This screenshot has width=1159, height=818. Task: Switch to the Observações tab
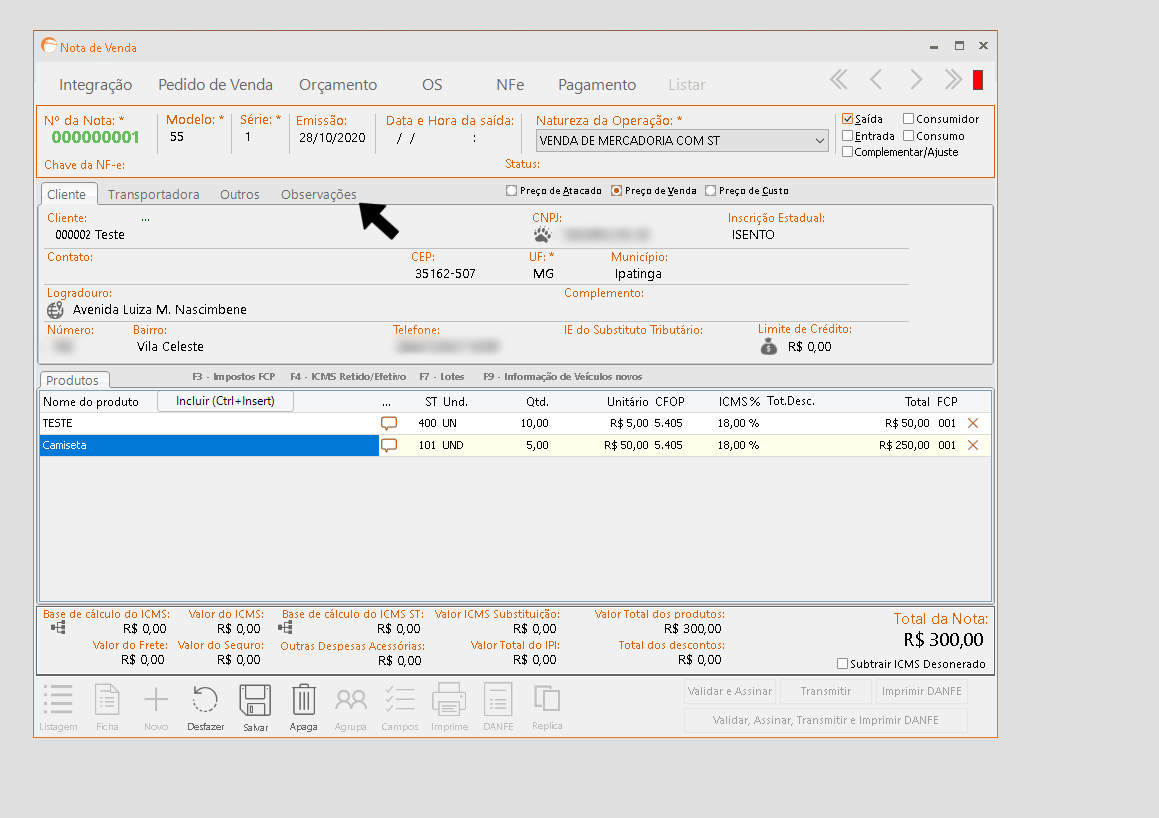(318, 195)
